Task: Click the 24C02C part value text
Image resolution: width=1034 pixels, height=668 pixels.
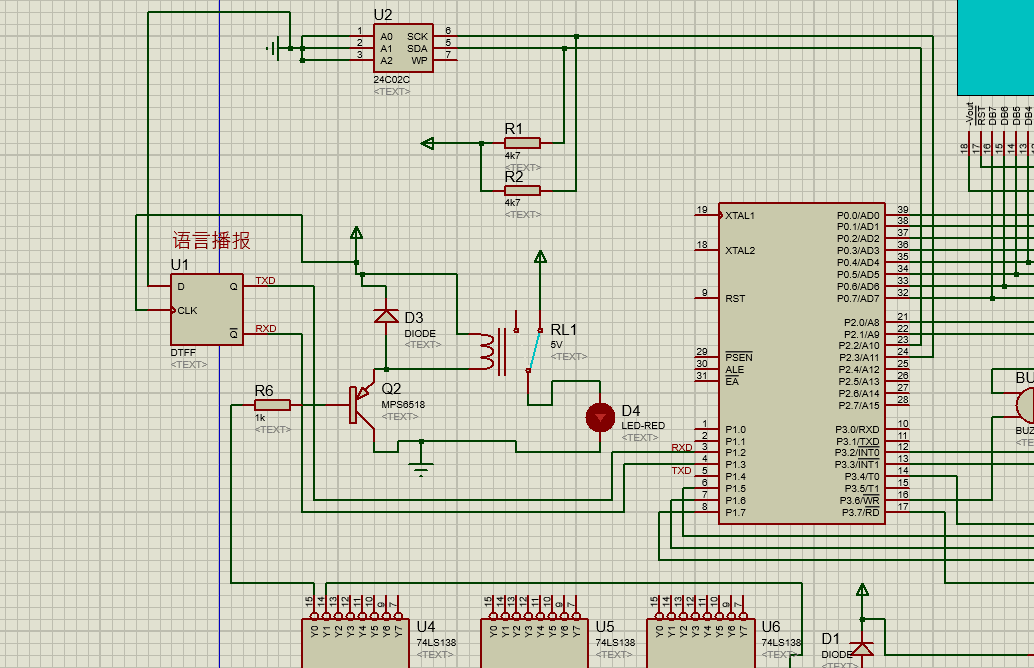Action: (392, 79)
